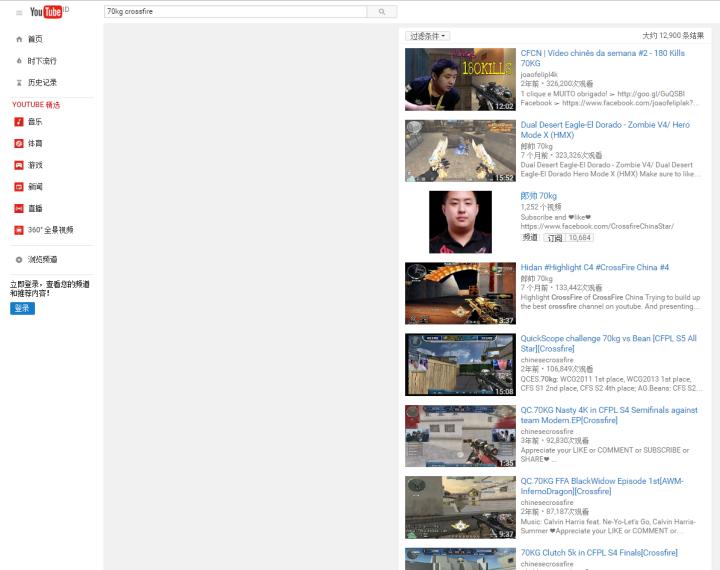The image size is (720, 570).
Task: Click the 频道 channel badge
Action: 530,237
